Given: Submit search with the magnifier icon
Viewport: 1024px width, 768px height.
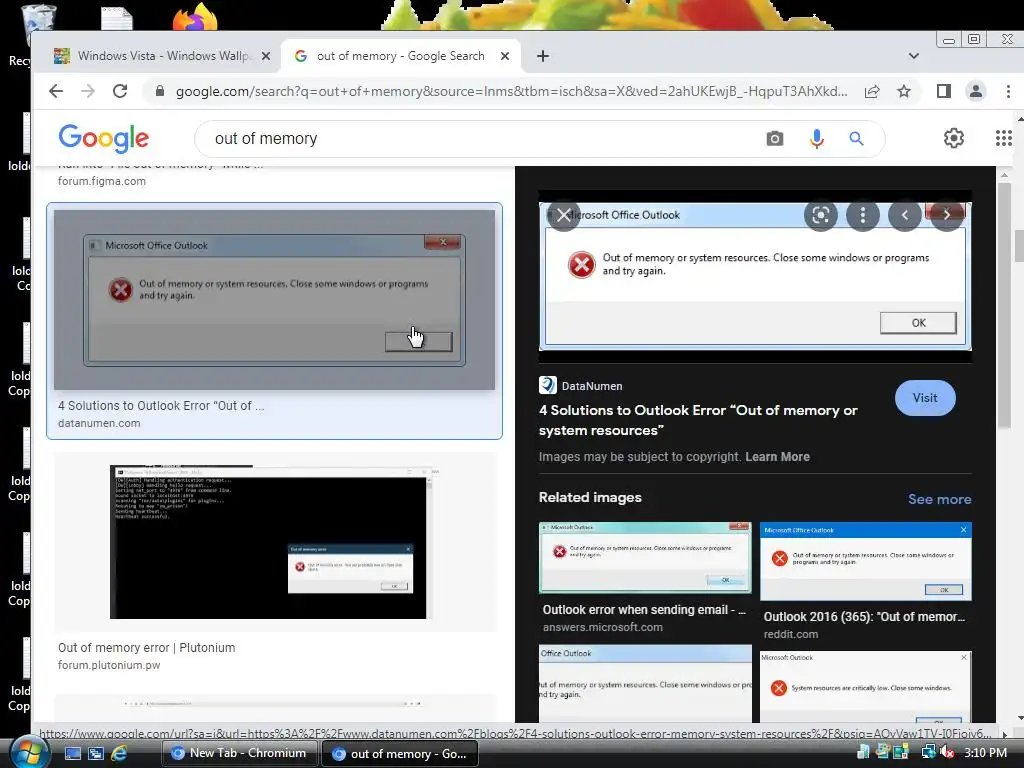Looking at the screenshot, I should coord(856,138).
